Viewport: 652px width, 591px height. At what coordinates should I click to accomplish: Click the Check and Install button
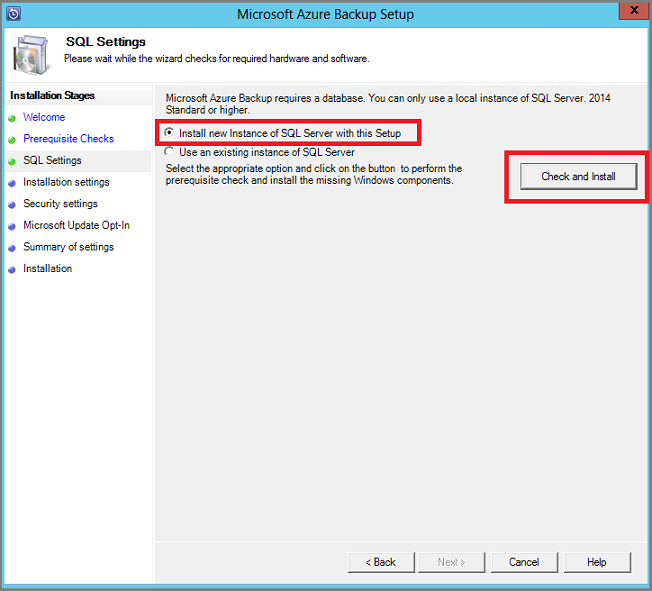pos(578,176)
